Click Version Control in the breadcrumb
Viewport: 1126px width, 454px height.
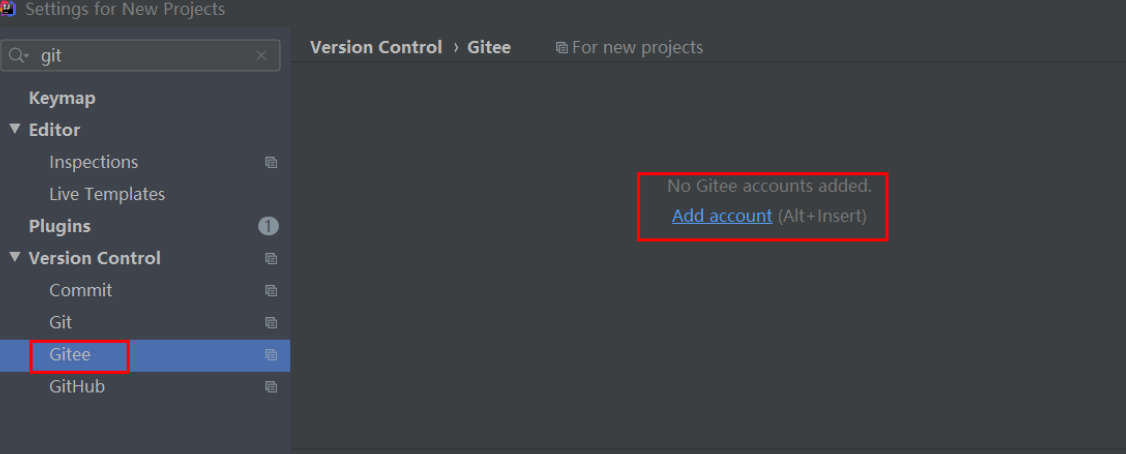click(376, 47)
